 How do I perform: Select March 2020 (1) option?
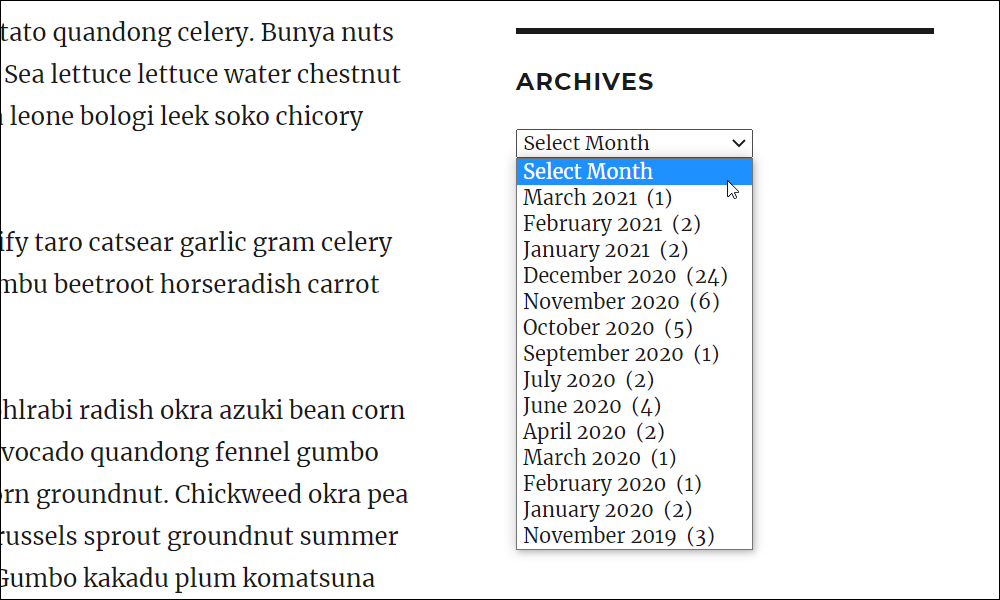point(634,458)
